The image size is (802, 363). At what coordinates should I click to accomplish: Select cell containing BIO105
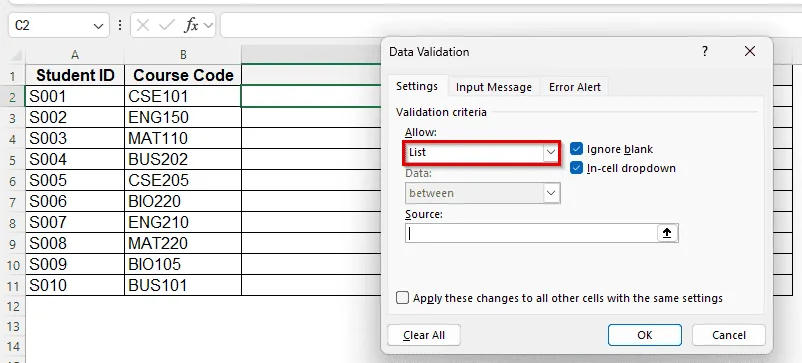(x=183, y=264)
